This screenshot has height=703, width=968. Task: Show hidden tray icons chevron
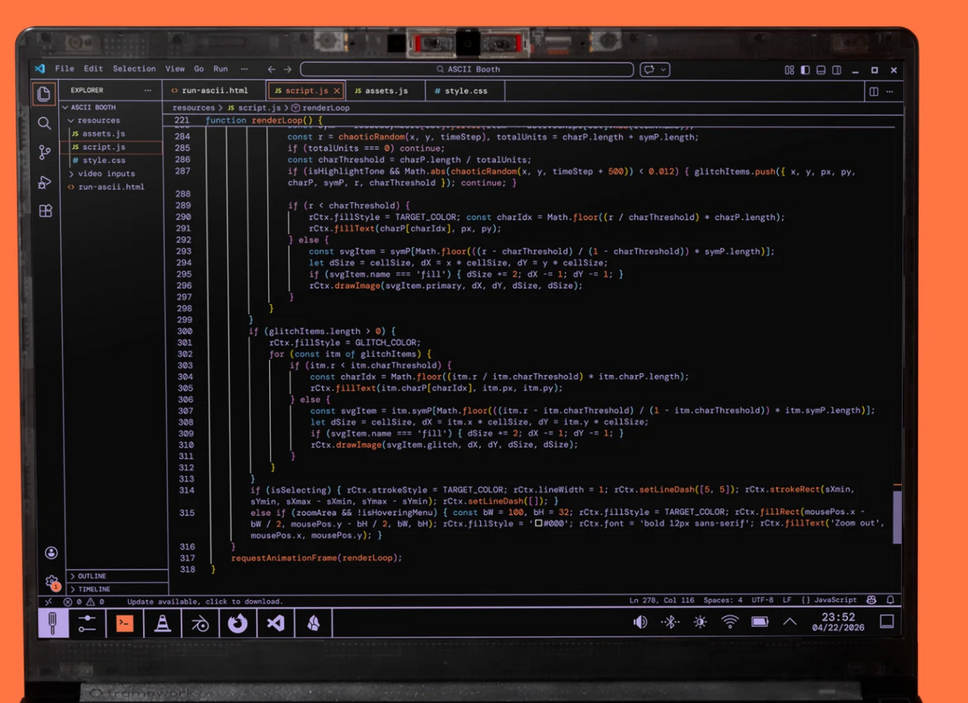pos(790,622)
